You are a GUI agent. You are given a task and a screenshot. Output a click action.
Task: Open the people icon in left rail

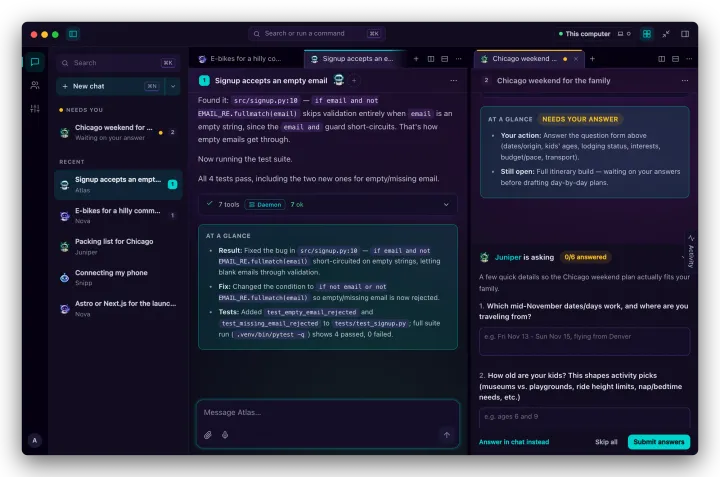(35, 85)
